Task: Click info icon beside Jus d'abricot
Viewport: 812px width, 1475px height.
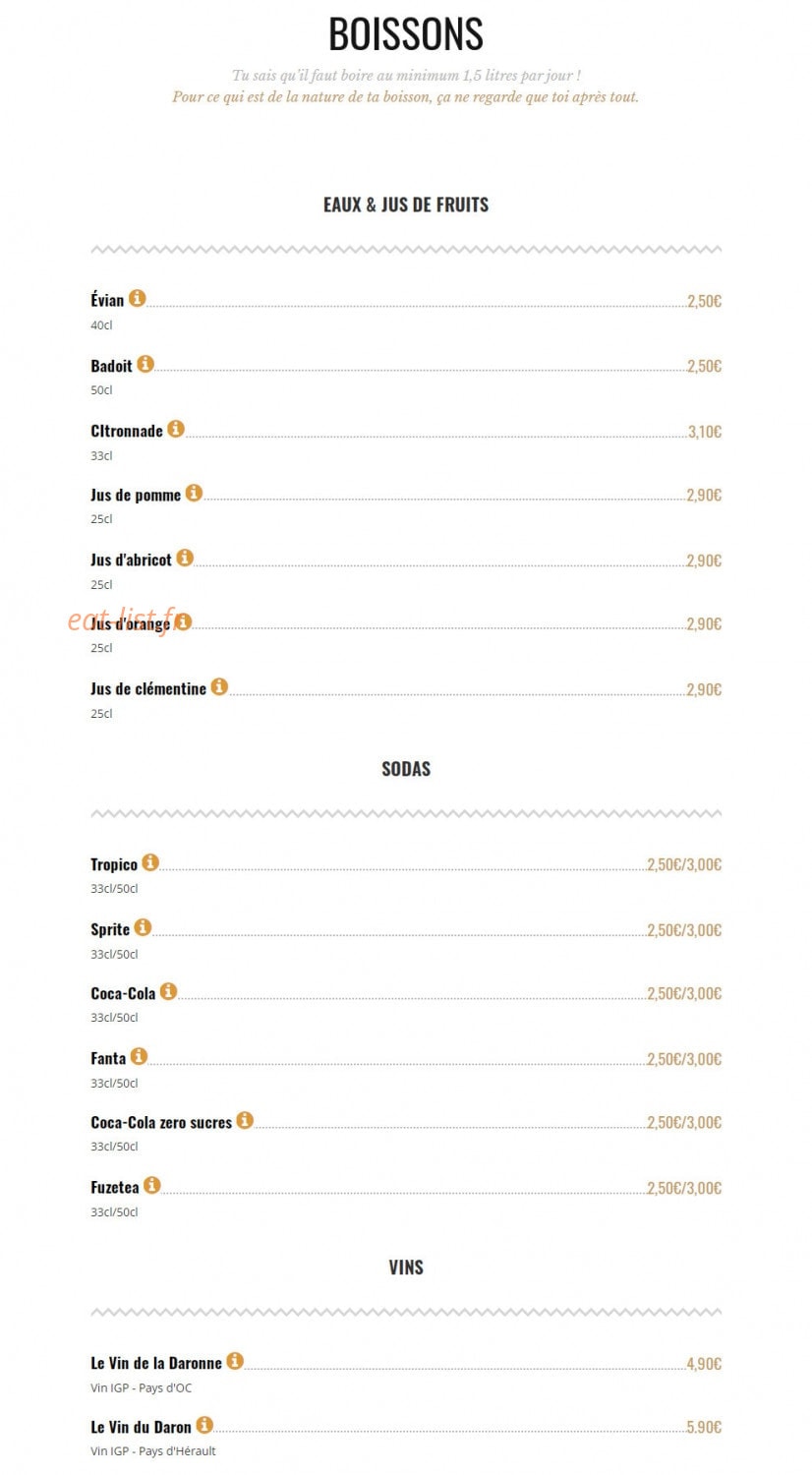Action: point(185,558)
